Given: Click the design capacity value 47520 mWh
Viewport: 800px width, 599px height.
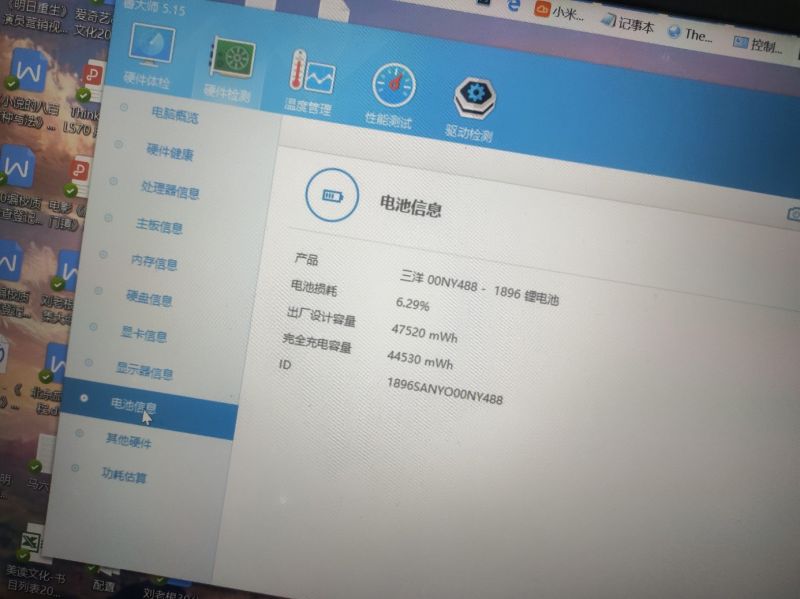Looking at the screenshot, I should coord(424,333).
